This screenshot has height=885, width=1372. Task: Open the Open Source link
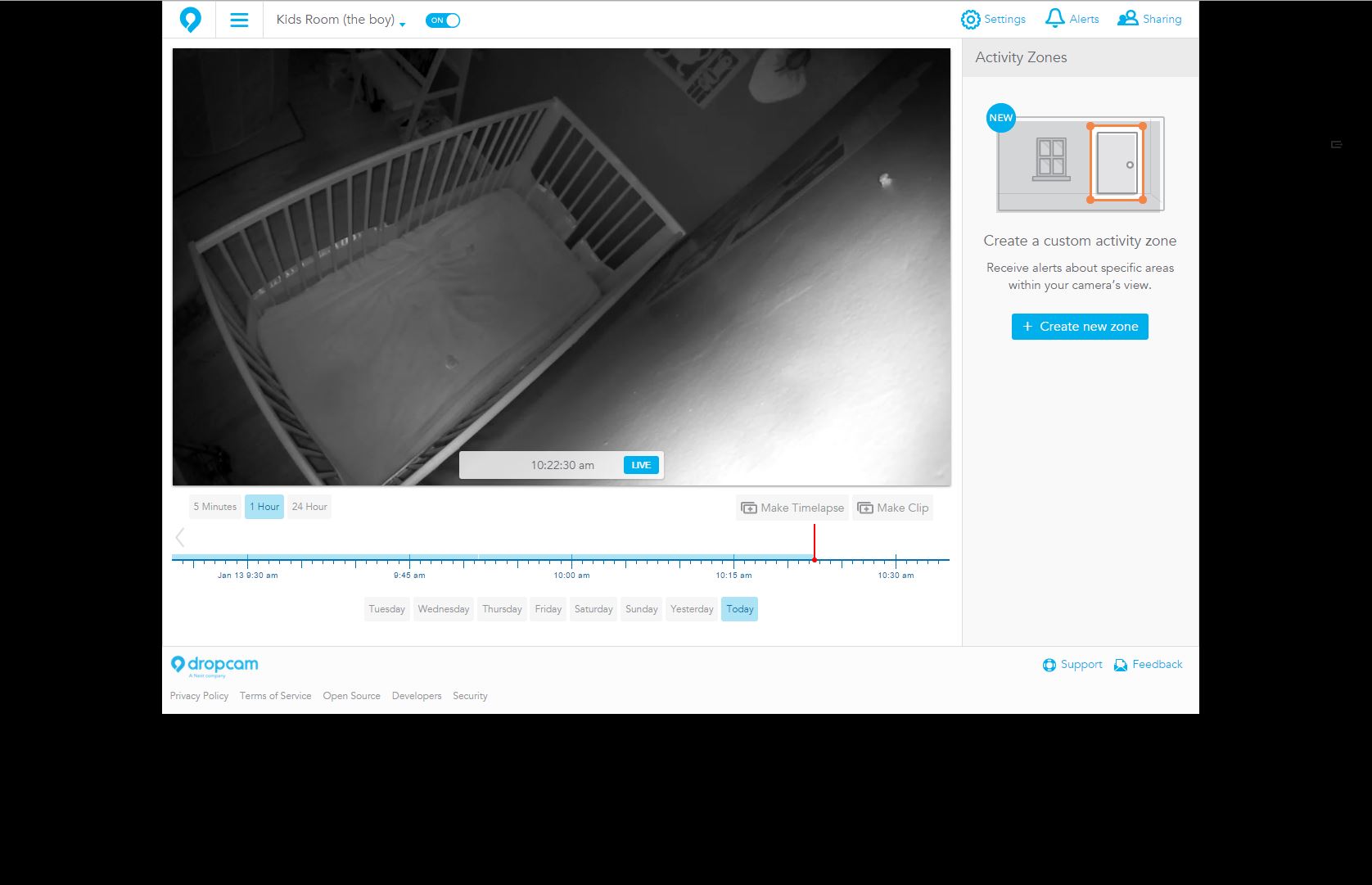pos(351,696)
